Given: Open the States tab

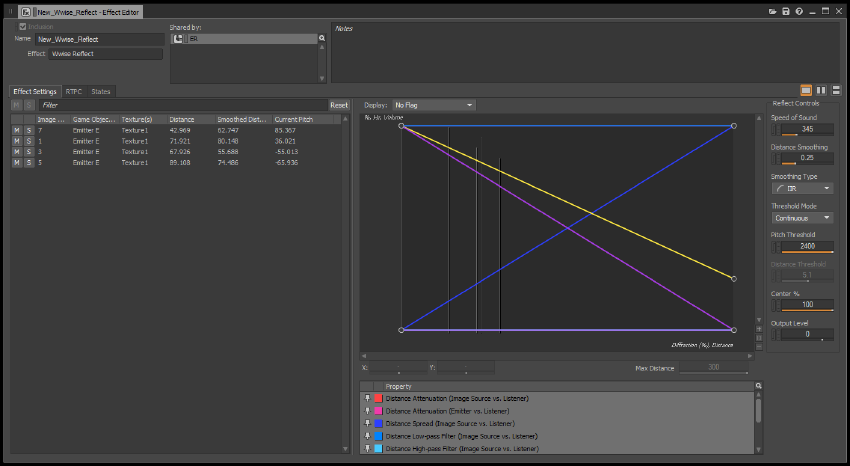Looking at the screenshot, I should click(x=101, y=91).
